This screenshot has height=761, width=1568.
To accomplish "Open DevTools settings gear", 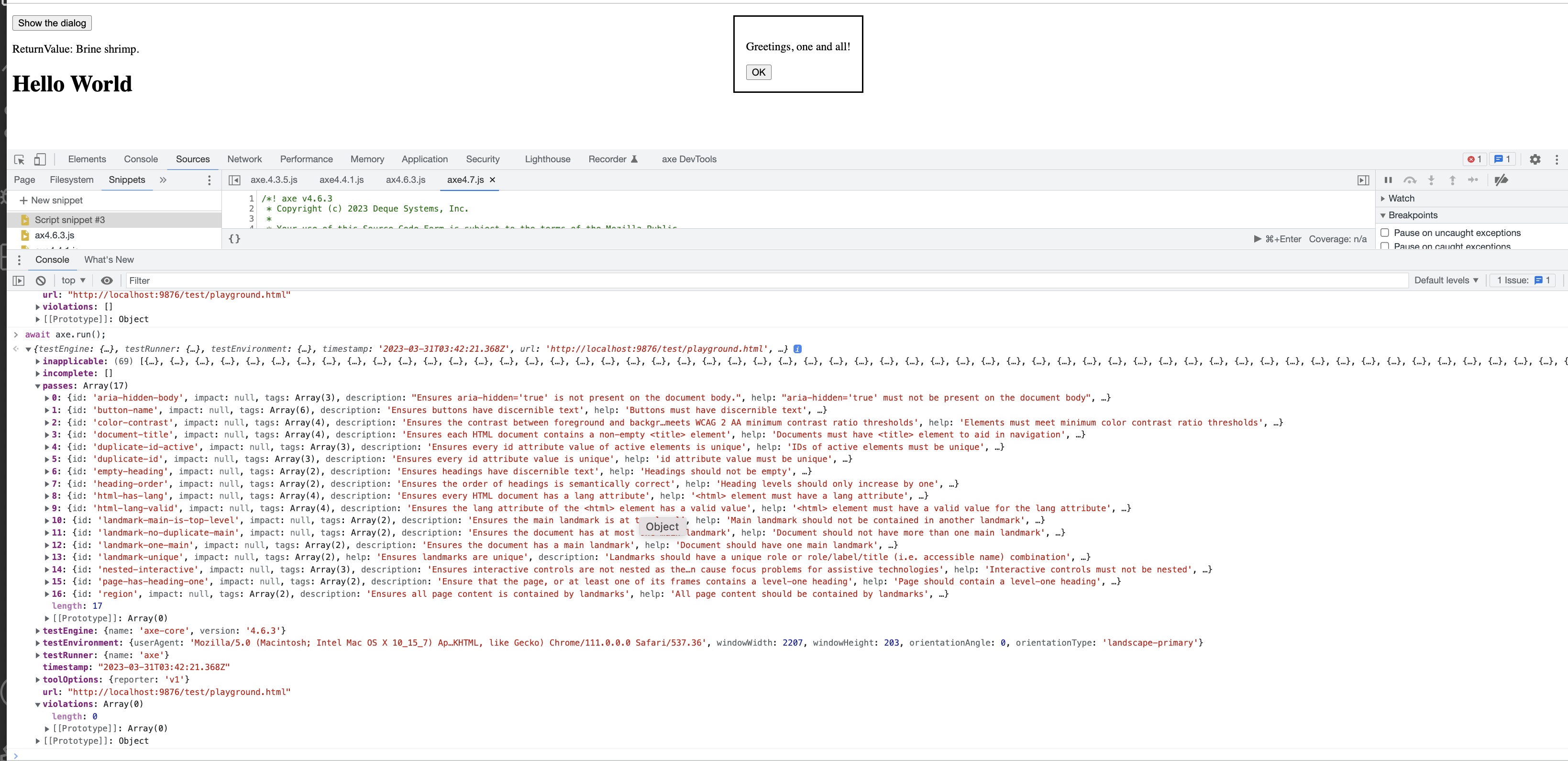I will [x=1535, y=160].
